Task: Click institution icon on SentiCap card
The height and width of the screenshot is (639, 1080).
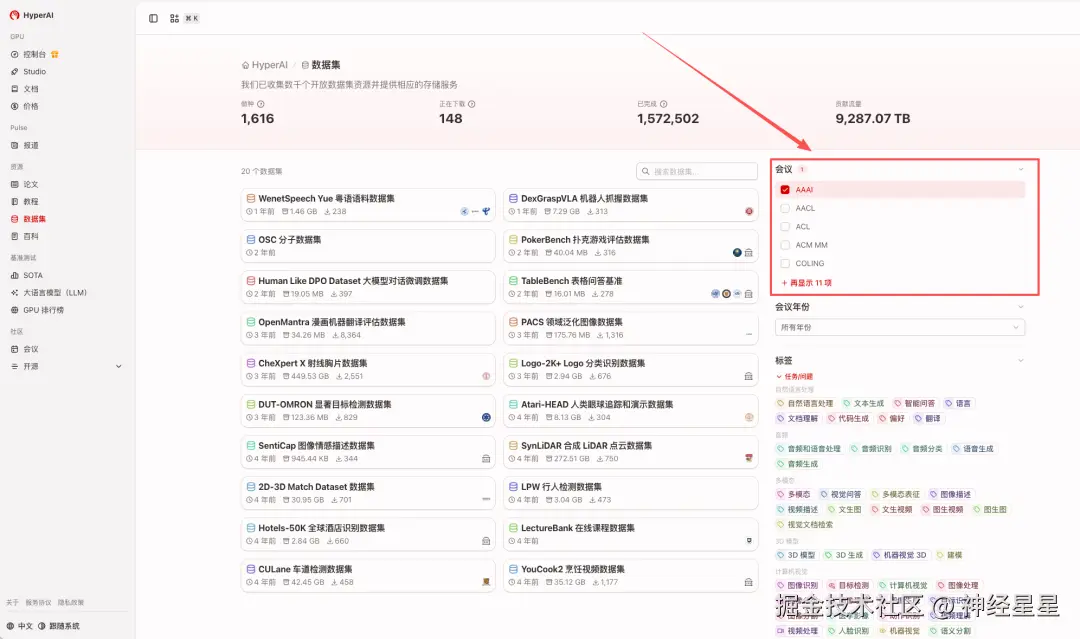Action: pyautogui.click(x=486, y=459)
